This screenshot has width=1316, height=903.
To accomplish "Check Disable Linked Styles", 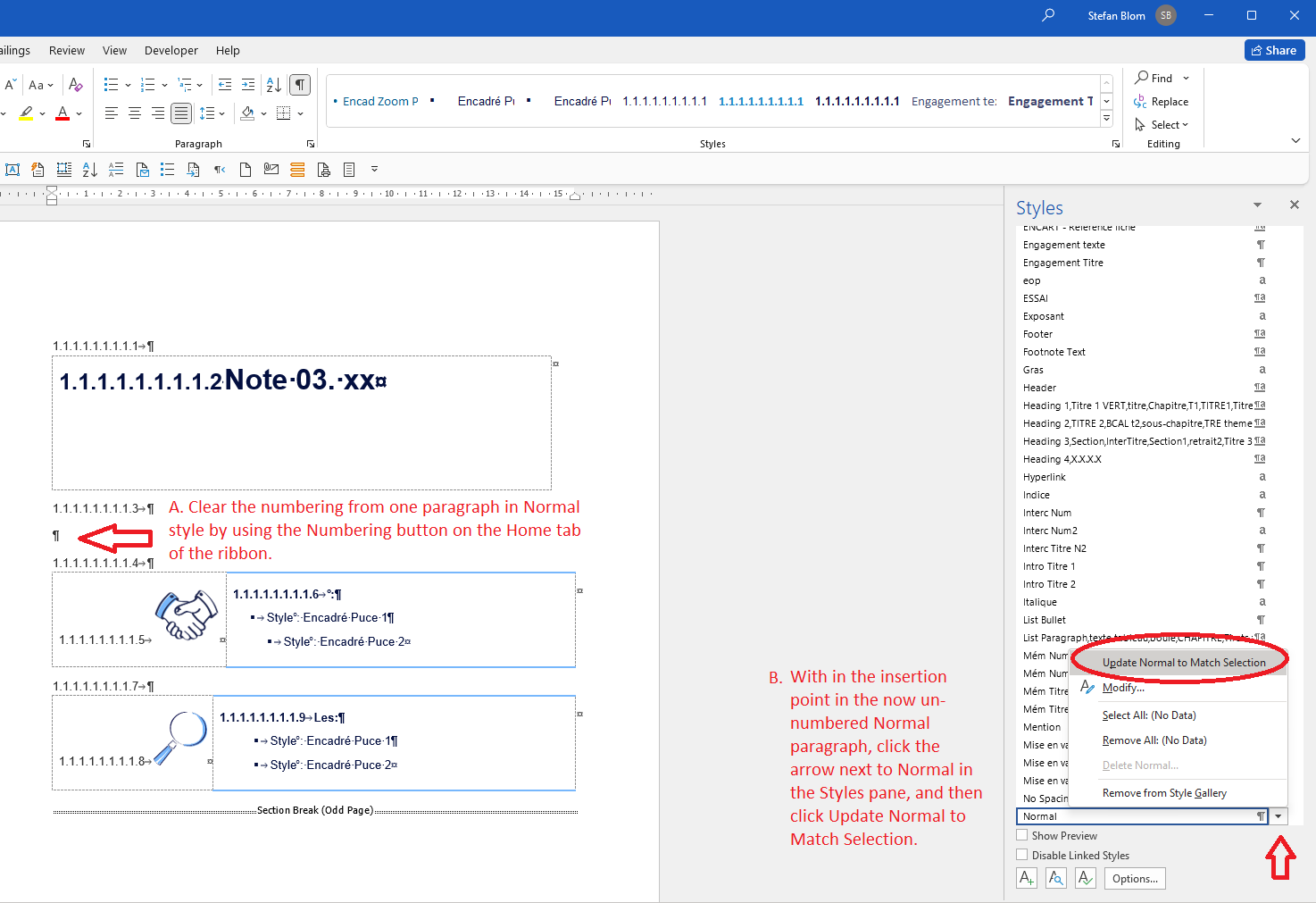I will (1022, 856).
